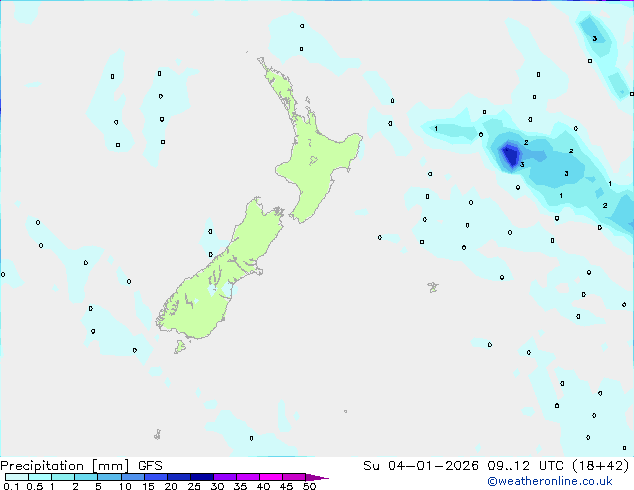The width and height of the screenshot is (634, 490).
Task: Click the '25' legend scale label
Action: (x=194, y=486)
